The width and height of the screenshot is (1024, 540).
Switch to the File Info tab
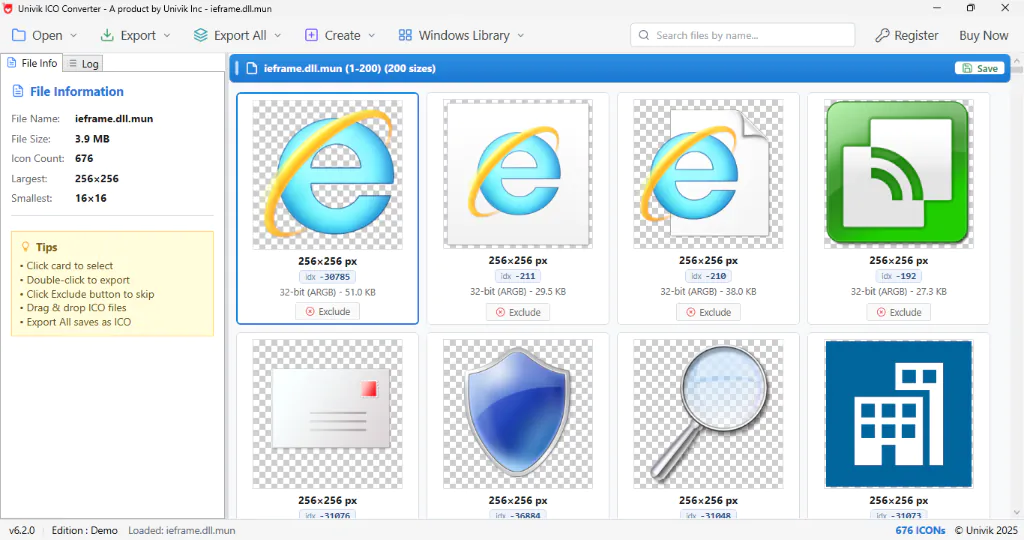tap(32, 63)
